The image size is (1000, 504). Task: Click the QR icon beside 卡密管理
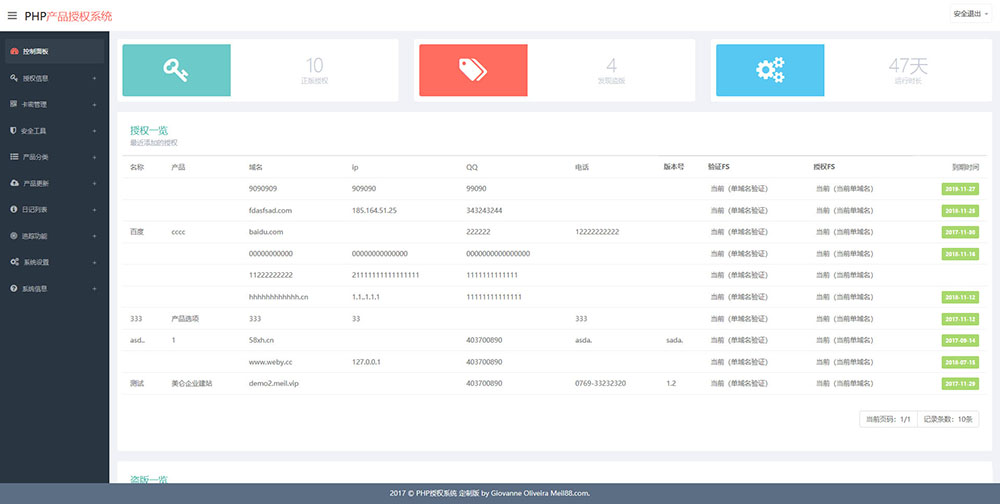[14, 104]
